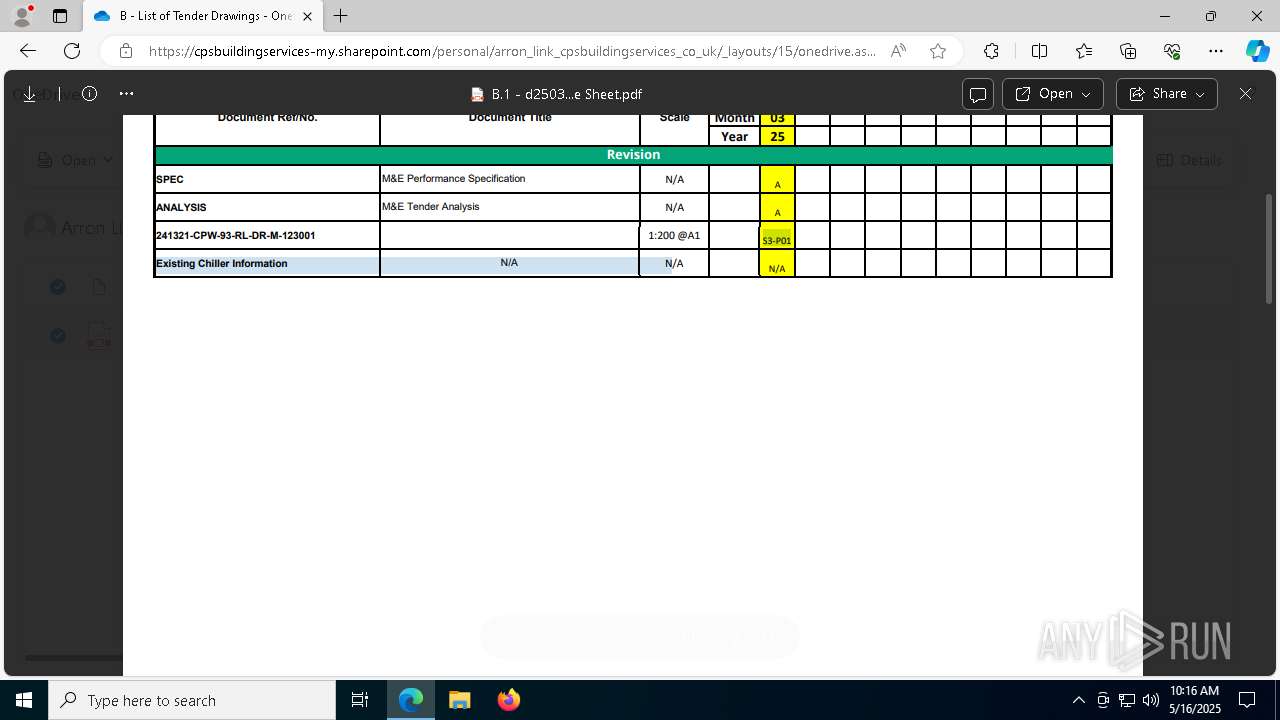Open the more options ellipsis in viewer
The image size is (1280, 720).
pos(126,94)
